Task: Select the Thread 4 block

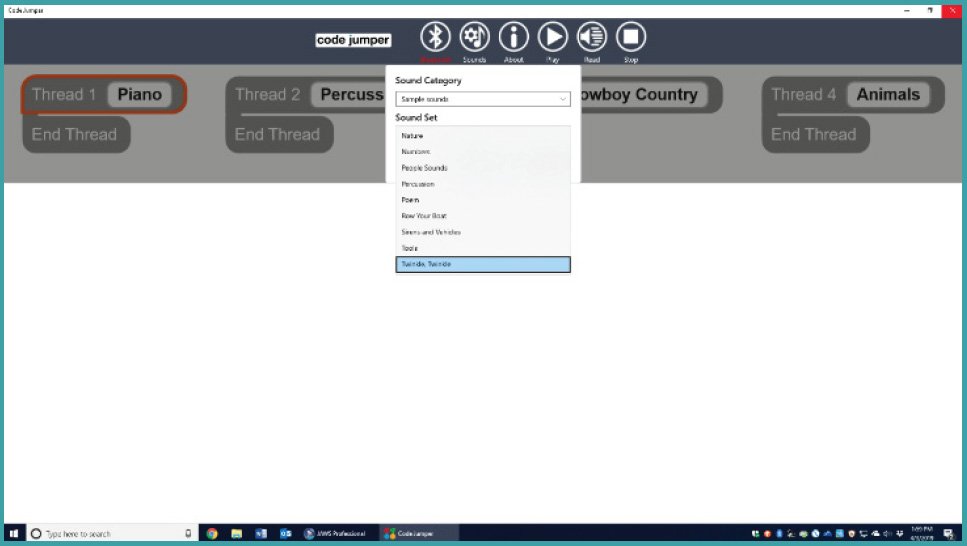Action: (853, 94)
